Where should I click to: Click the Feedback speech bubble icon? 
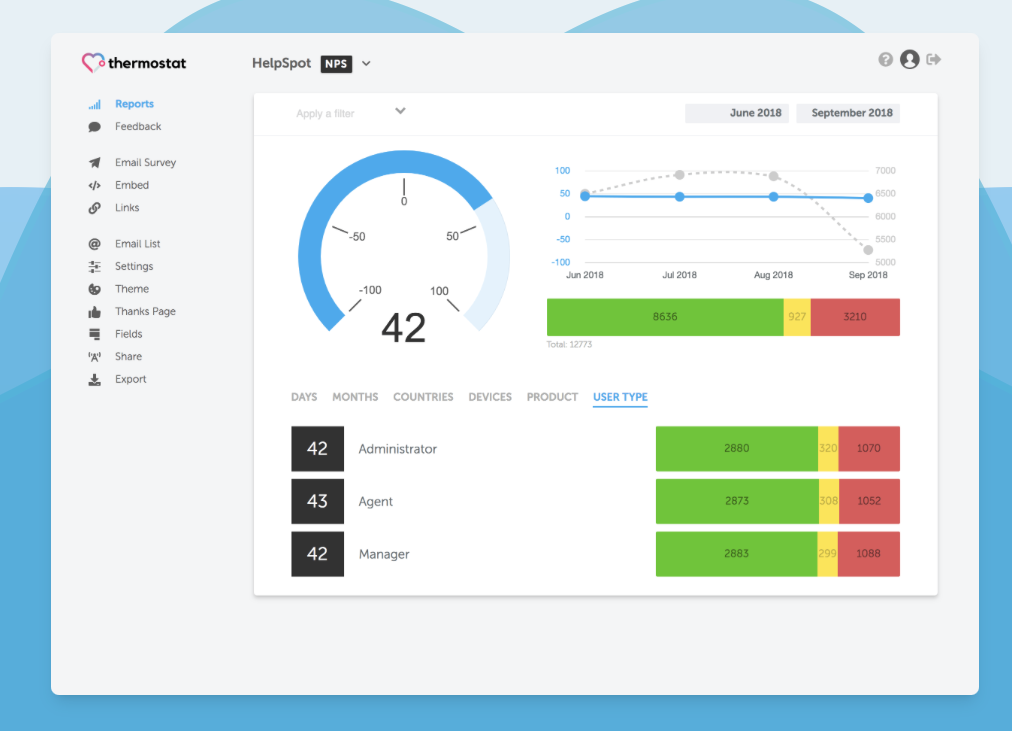[94, 127]
